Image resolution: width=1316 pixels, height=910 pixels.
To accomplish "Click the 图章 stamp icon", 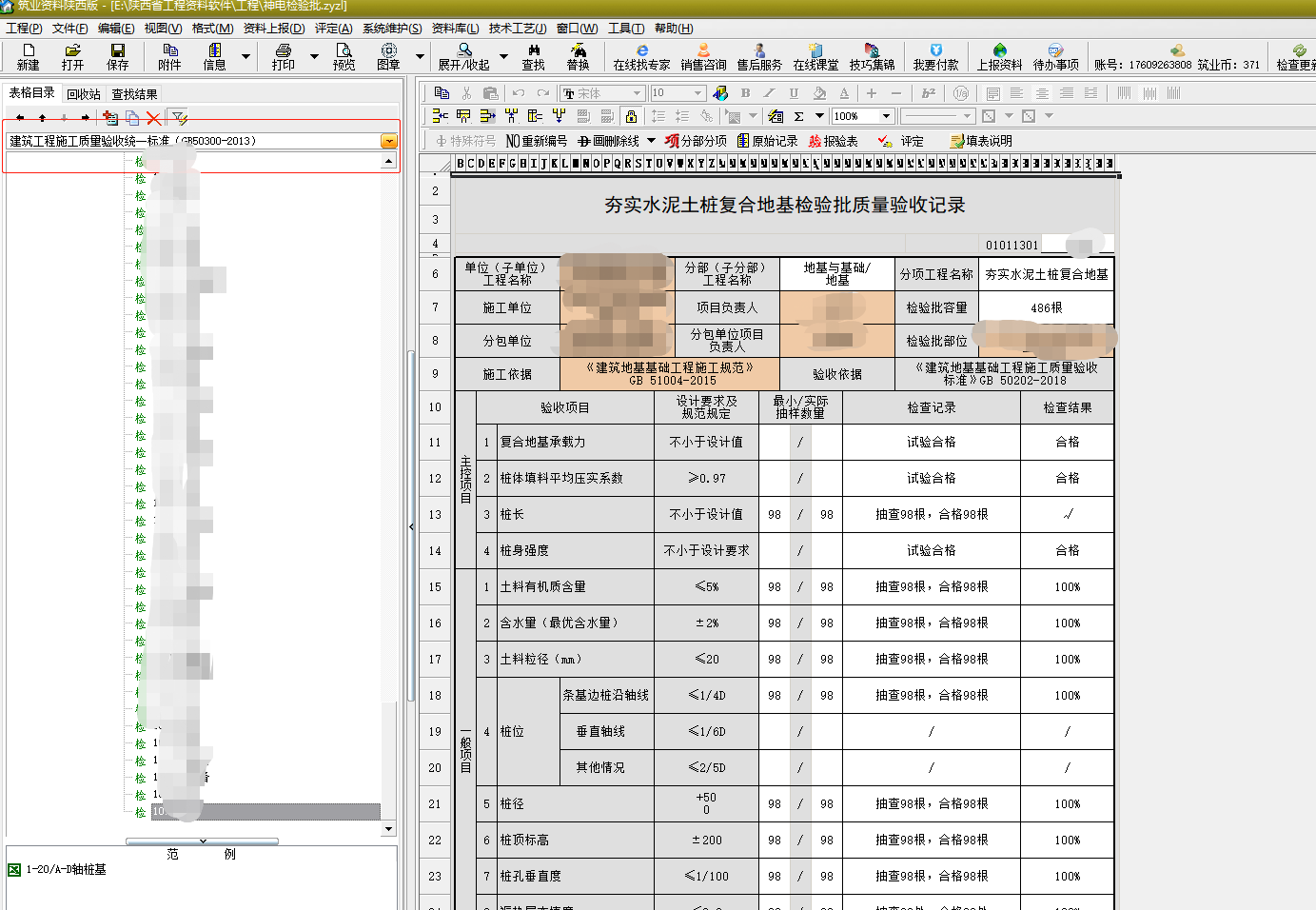I will [388, 56].
